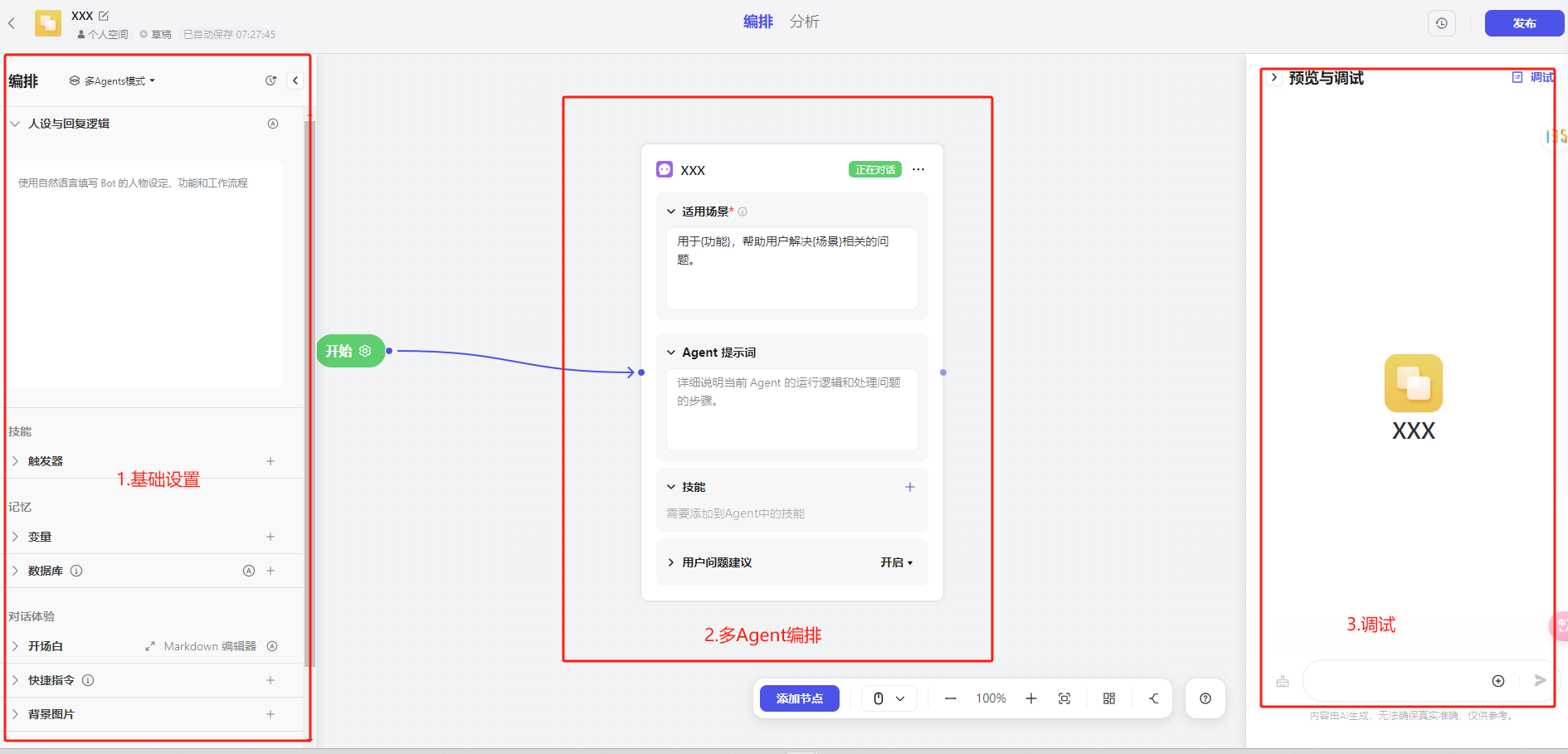Image resolution: width=1568 pixels, height=754 pixels.
Task: Expand the 背景图片 section
Action: [15, 714]
